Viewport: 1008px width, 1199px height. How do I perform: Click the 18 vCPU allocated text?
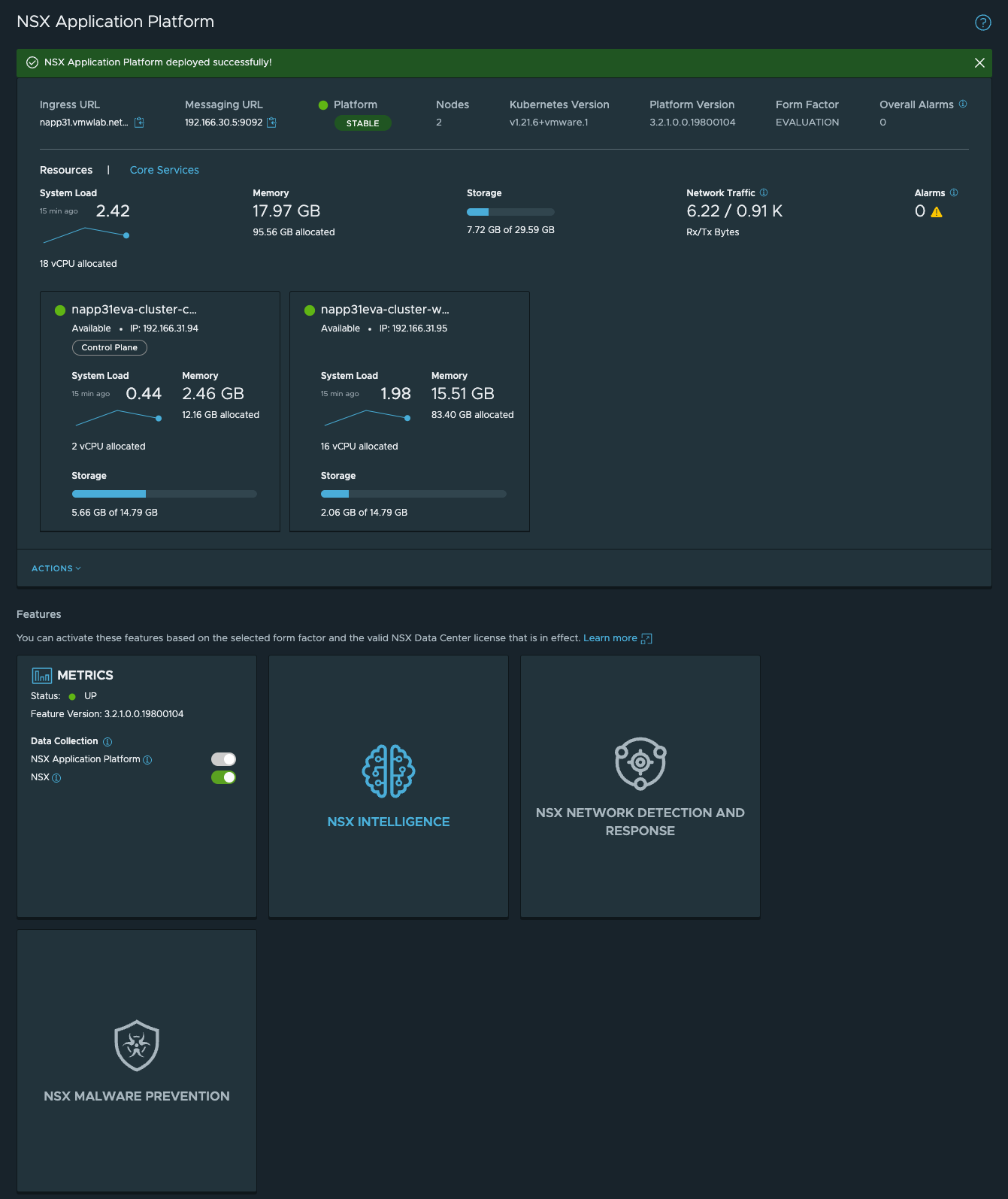click(78, 264)
